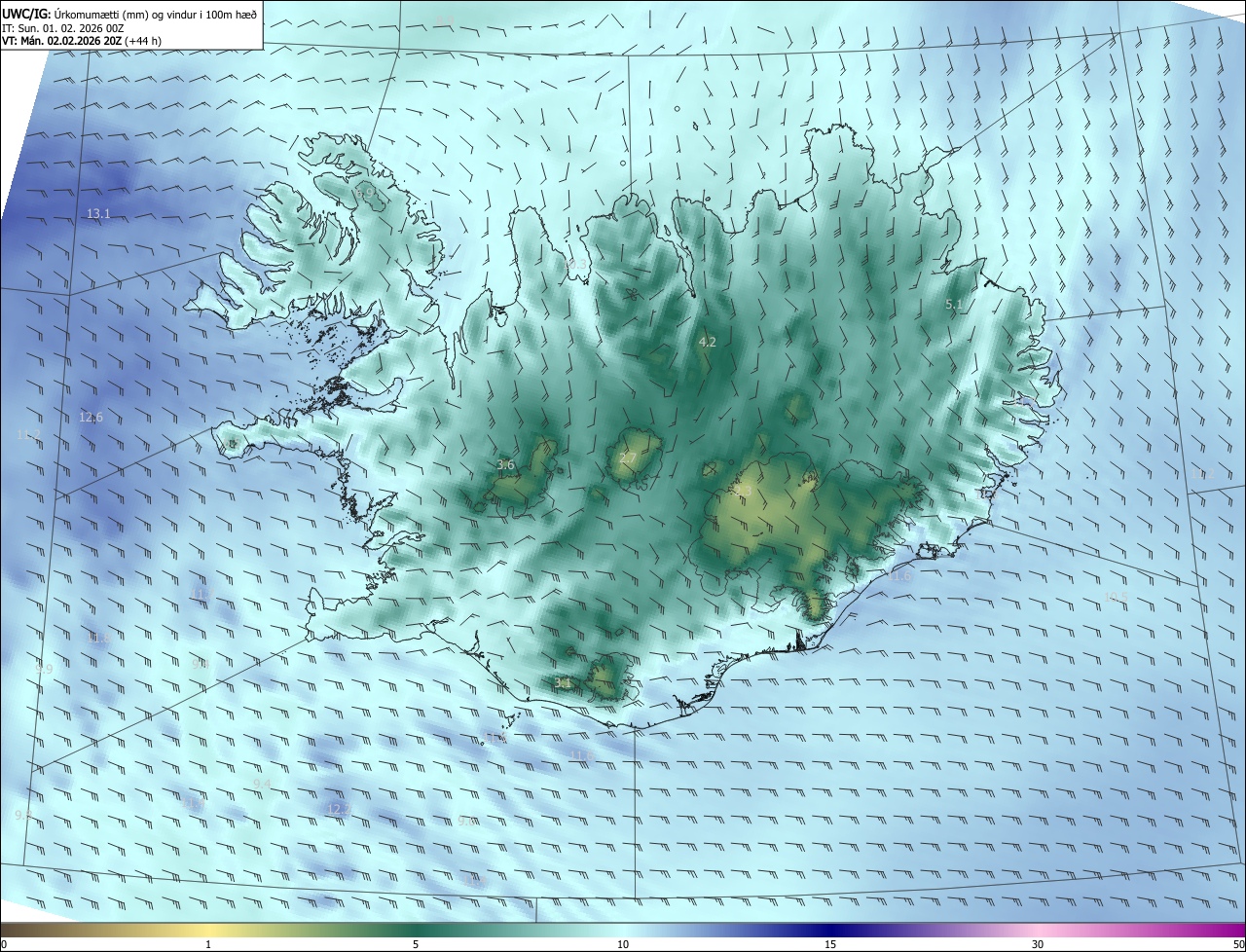Click the '10.5' value southeast of Iceland

pyautogui.click(x=1117, y=597)
